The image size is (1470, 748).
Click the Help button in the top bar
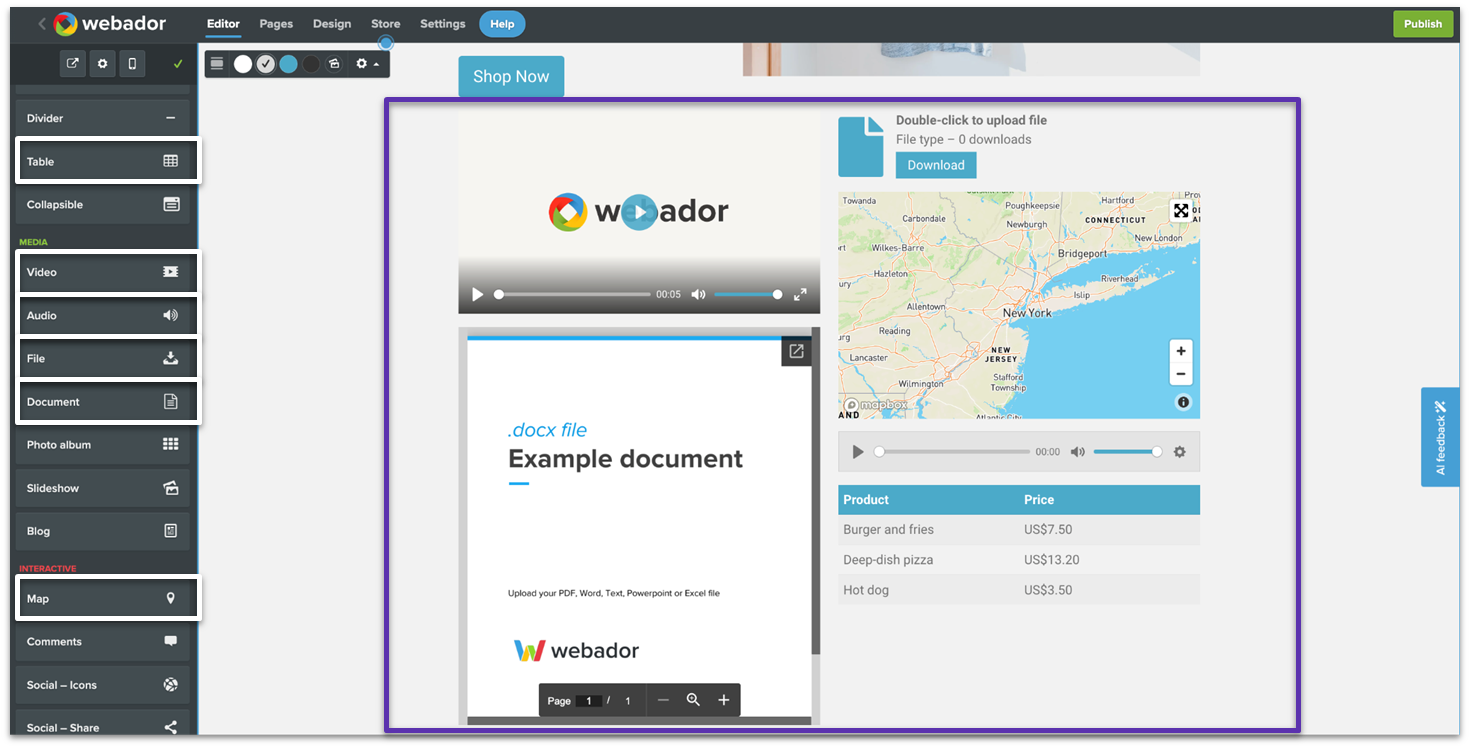[x=502, y=24]
